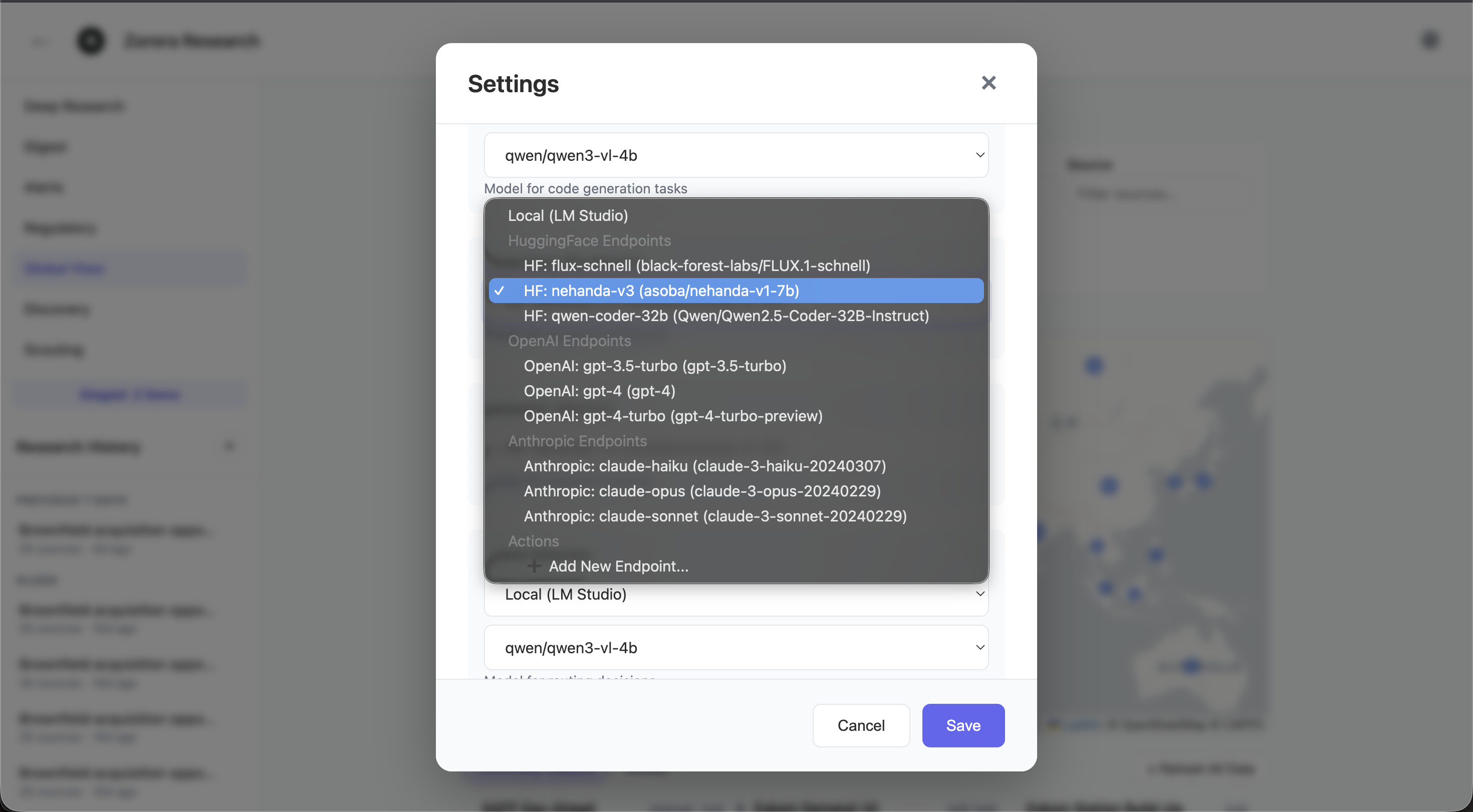Click the circular app logo beside the app title

click(x=90, y=41)
